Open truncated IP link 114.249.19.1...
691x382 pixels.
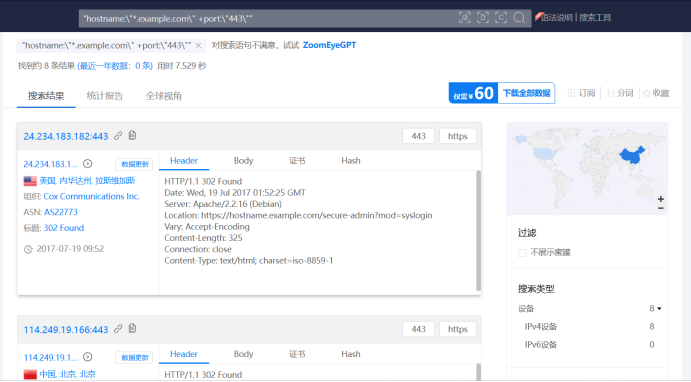[50, 357]
